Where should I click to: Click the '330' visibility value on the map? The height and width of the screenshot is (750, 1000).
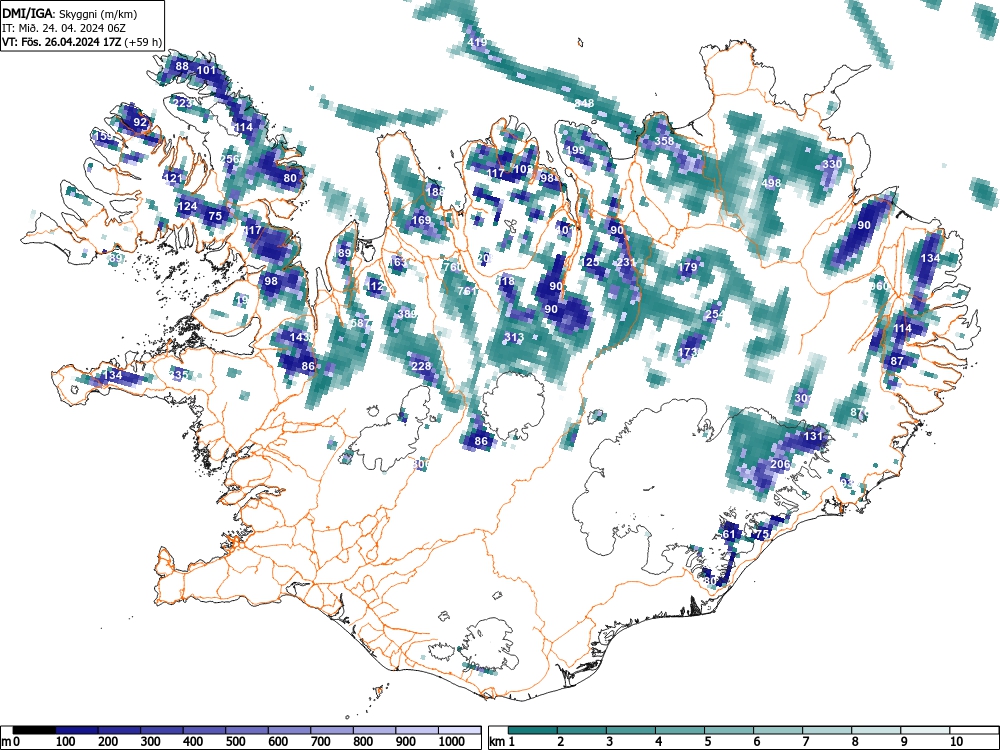pyautogui.click(x=832, y=164)
